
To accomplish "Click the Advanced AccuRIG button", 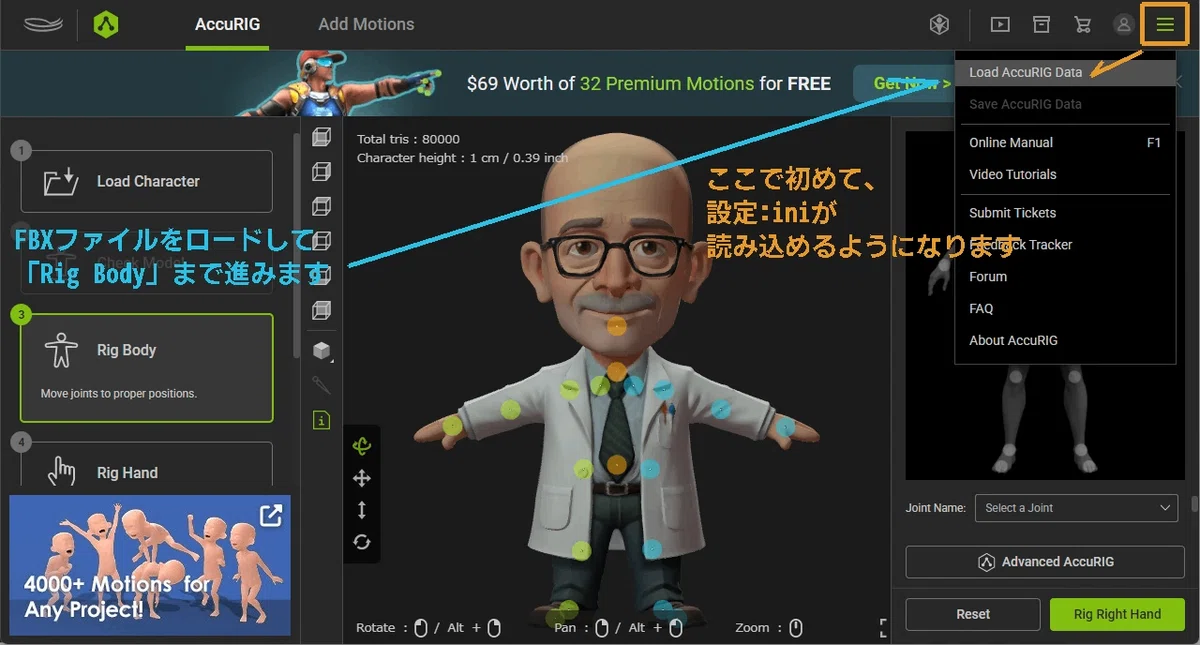I will pyautogui.click(x=1045, y=562).
